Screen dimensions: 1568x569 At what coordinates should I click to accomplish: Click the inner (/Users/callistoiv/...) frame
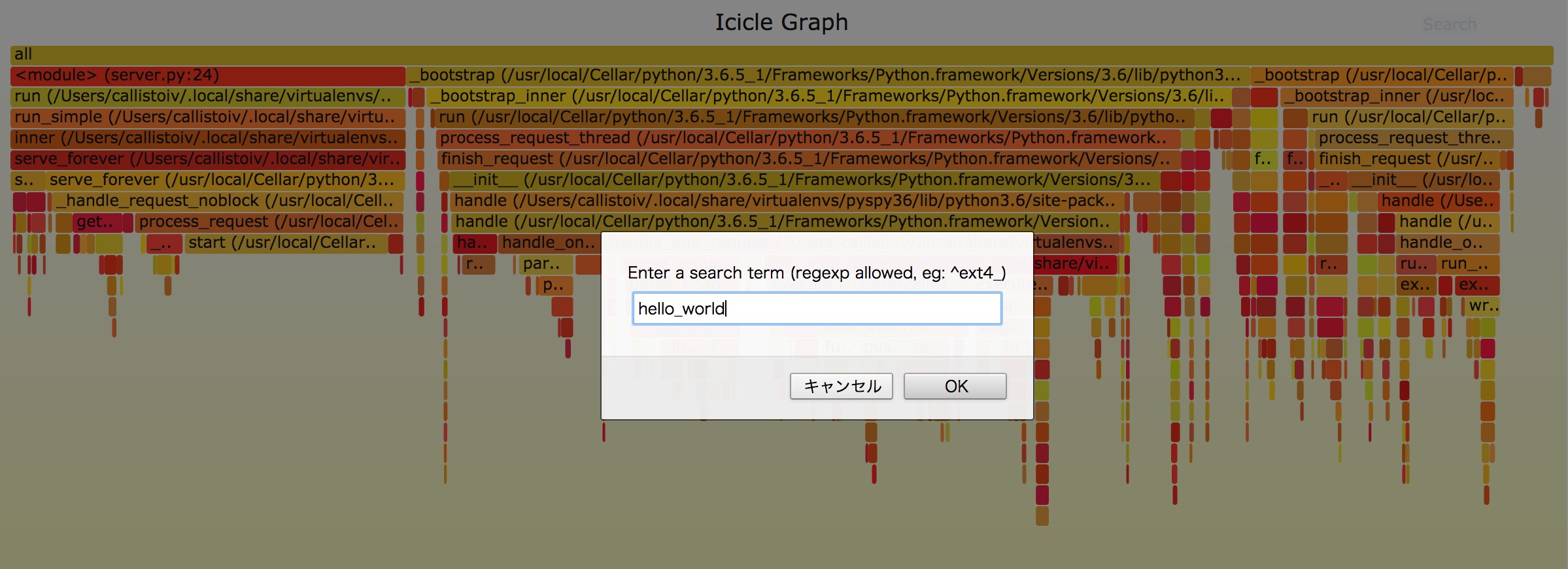(x=208, y=138)
